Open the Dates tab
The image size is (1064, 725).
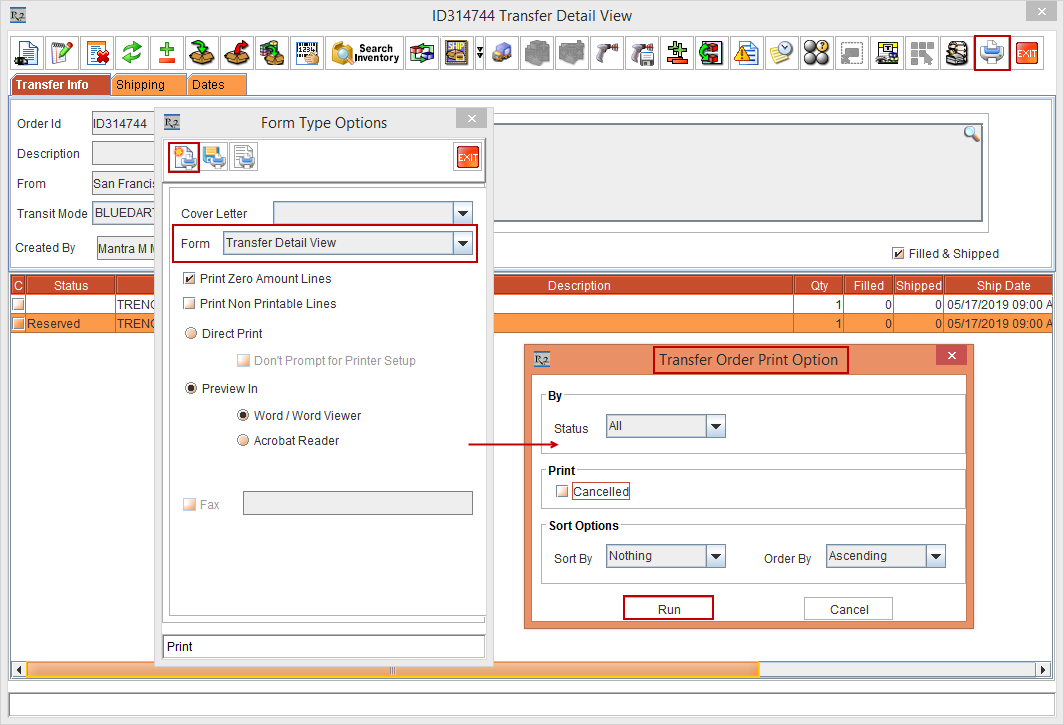pos(215,85)
